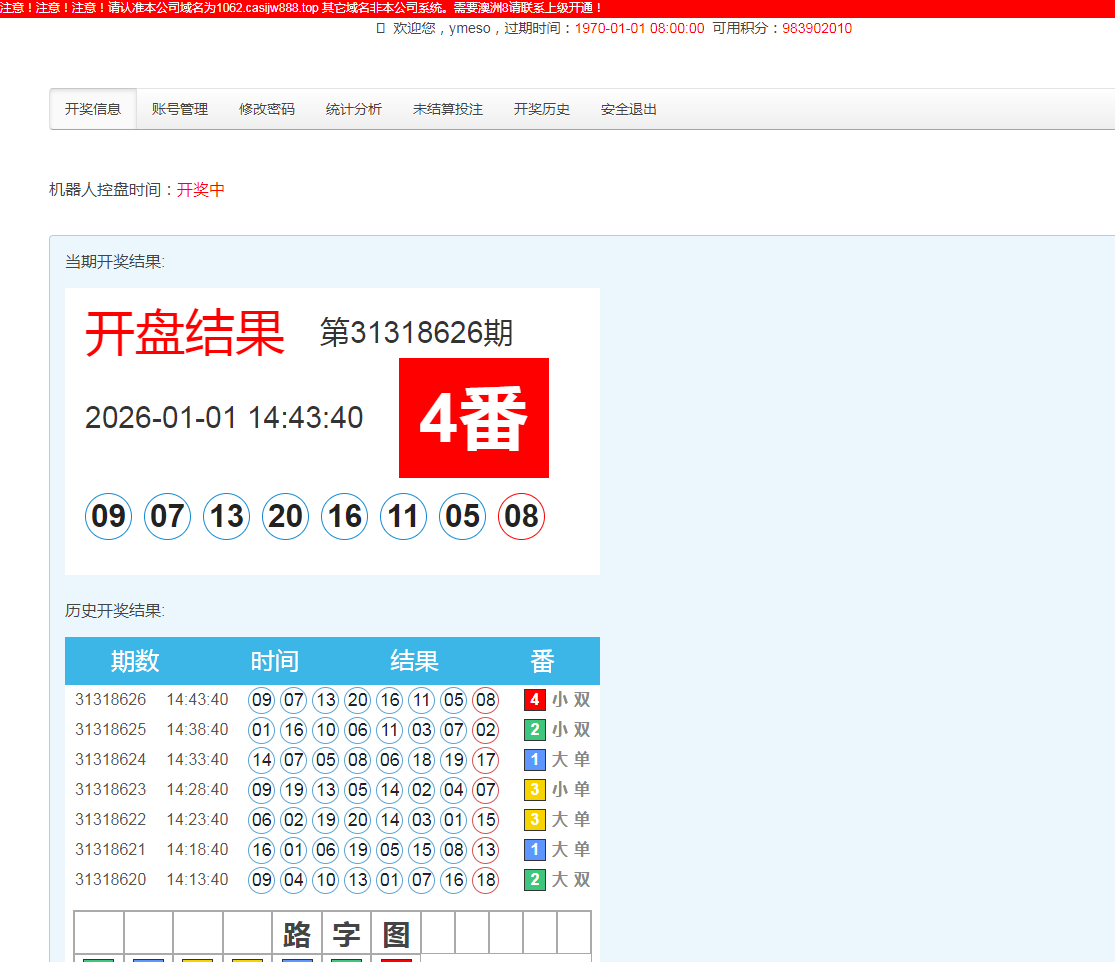Click red 4 badge in row 31318626
This screenshot has height=962, width=1115.
tap(535, 700)
